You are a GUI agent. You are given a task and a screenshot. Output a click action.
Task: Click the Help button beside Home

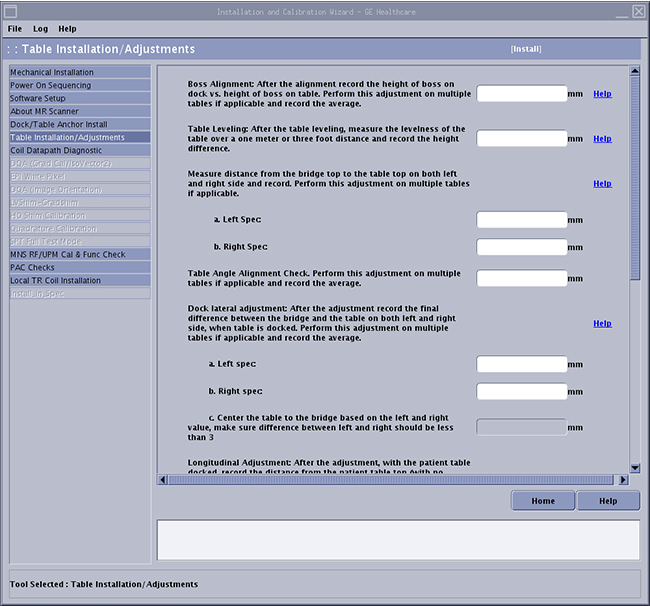point(608,501)
